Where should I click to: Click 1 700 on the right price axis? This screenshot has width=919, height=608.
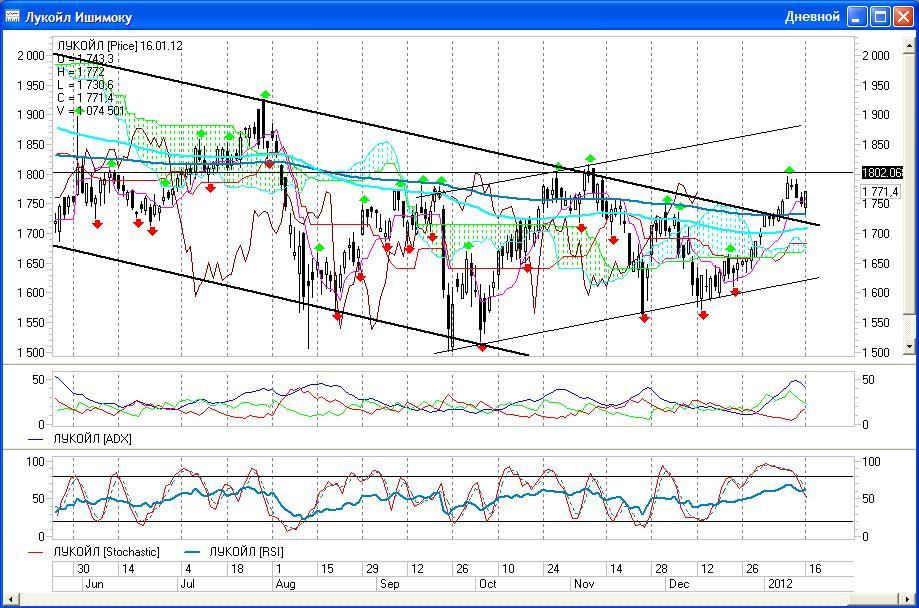tap(876, 233)
